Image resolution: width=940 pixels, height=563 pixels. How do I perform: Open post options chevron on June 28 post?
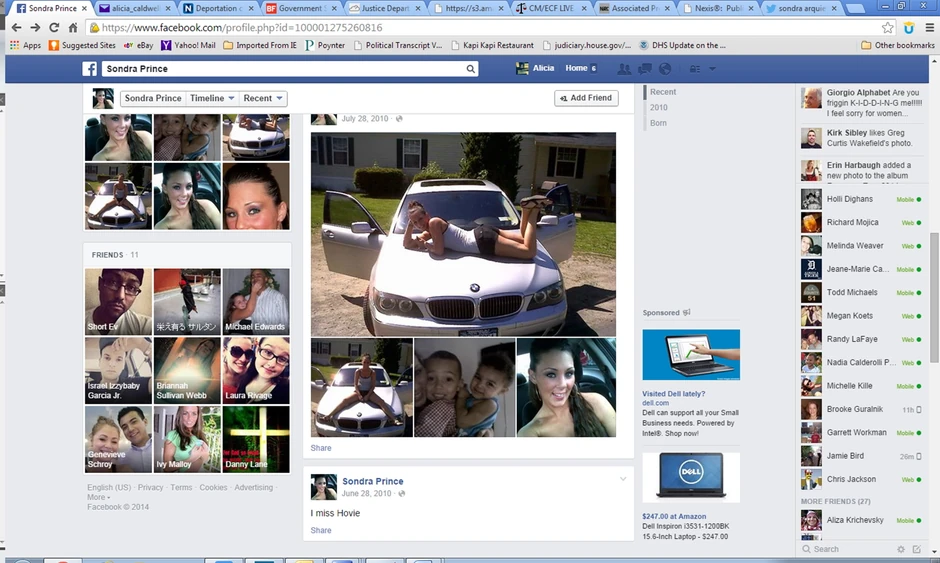623,479
